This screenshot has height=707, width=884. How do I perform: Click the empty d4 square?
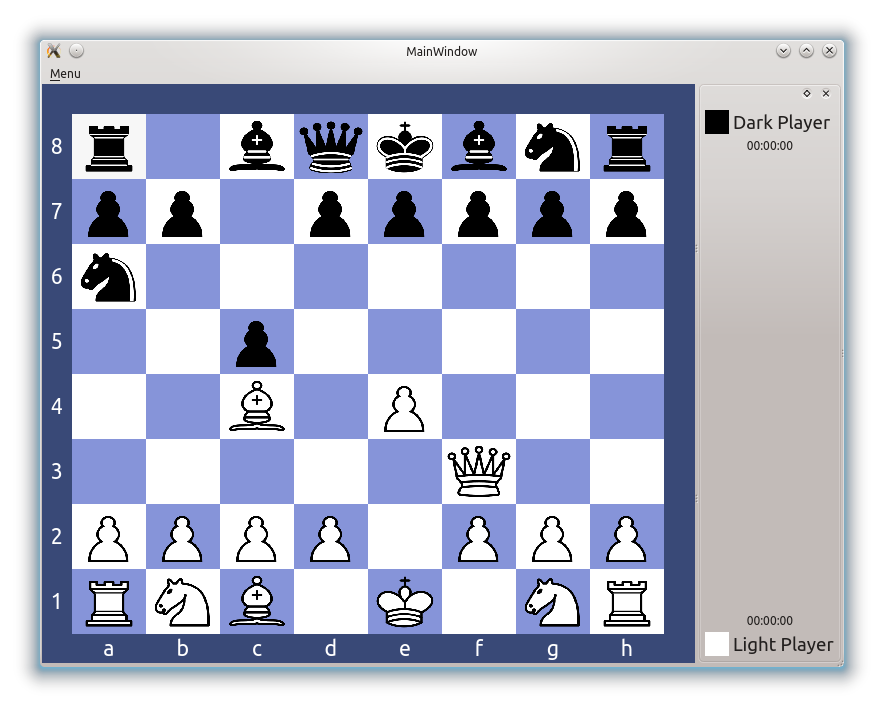click(x=331, y=406)
